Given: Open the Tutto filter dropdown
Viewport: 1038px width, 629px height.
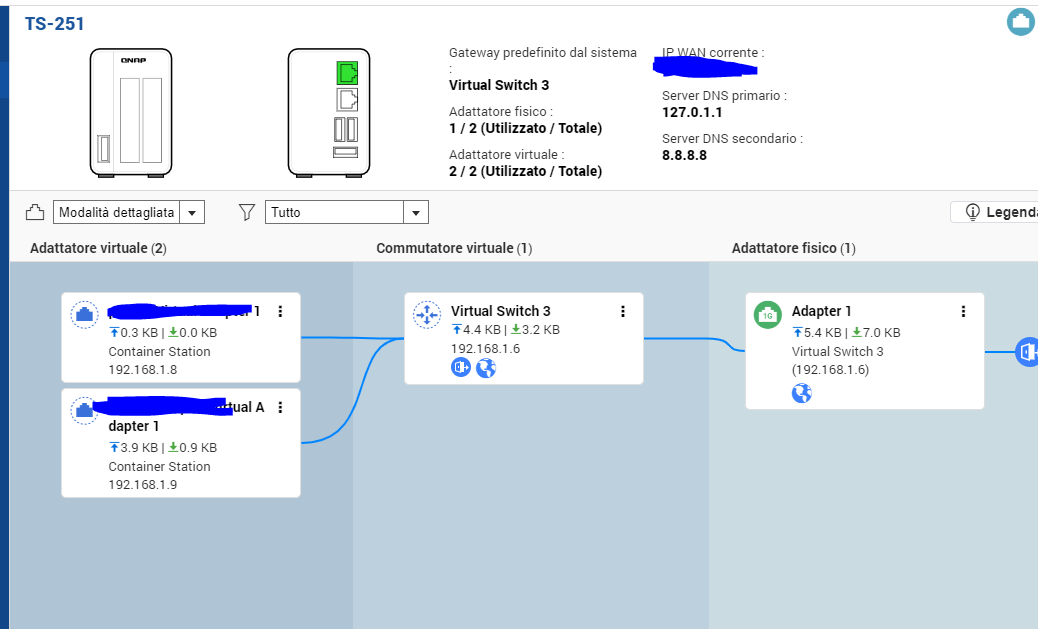Looking at the screenshot, I should (416, 212).
